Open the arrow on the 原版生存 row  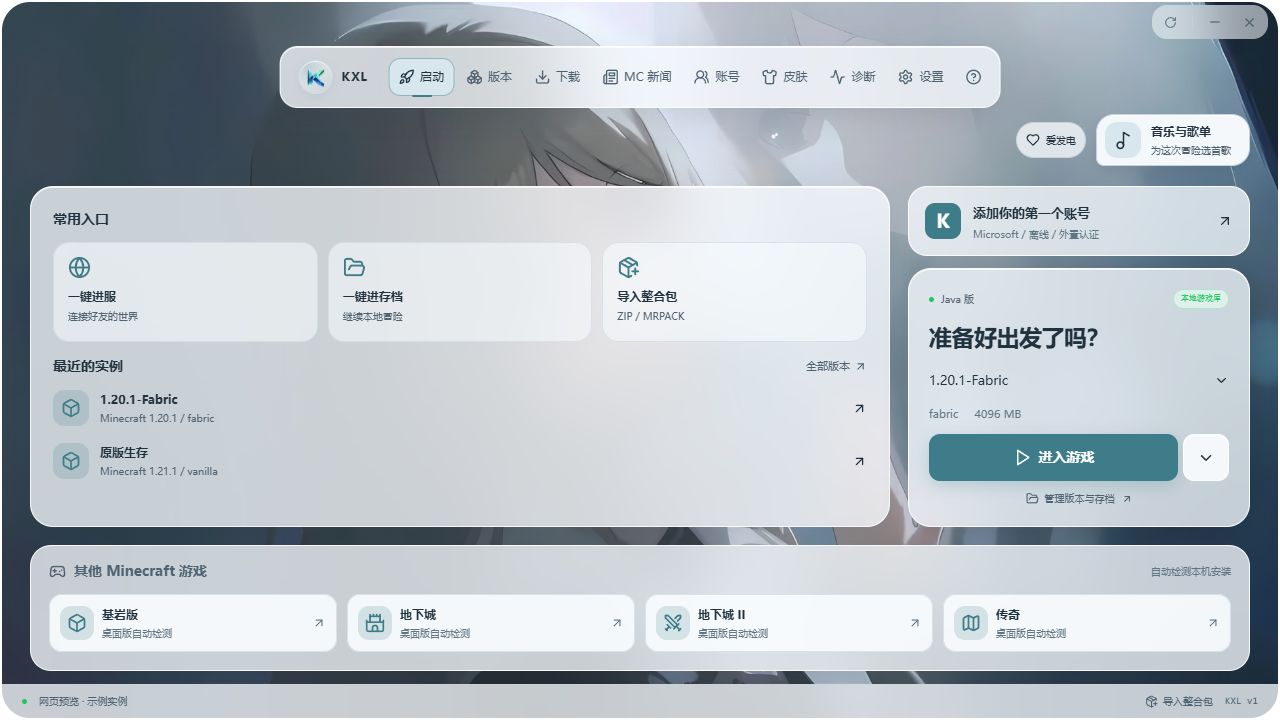point(859,461)
